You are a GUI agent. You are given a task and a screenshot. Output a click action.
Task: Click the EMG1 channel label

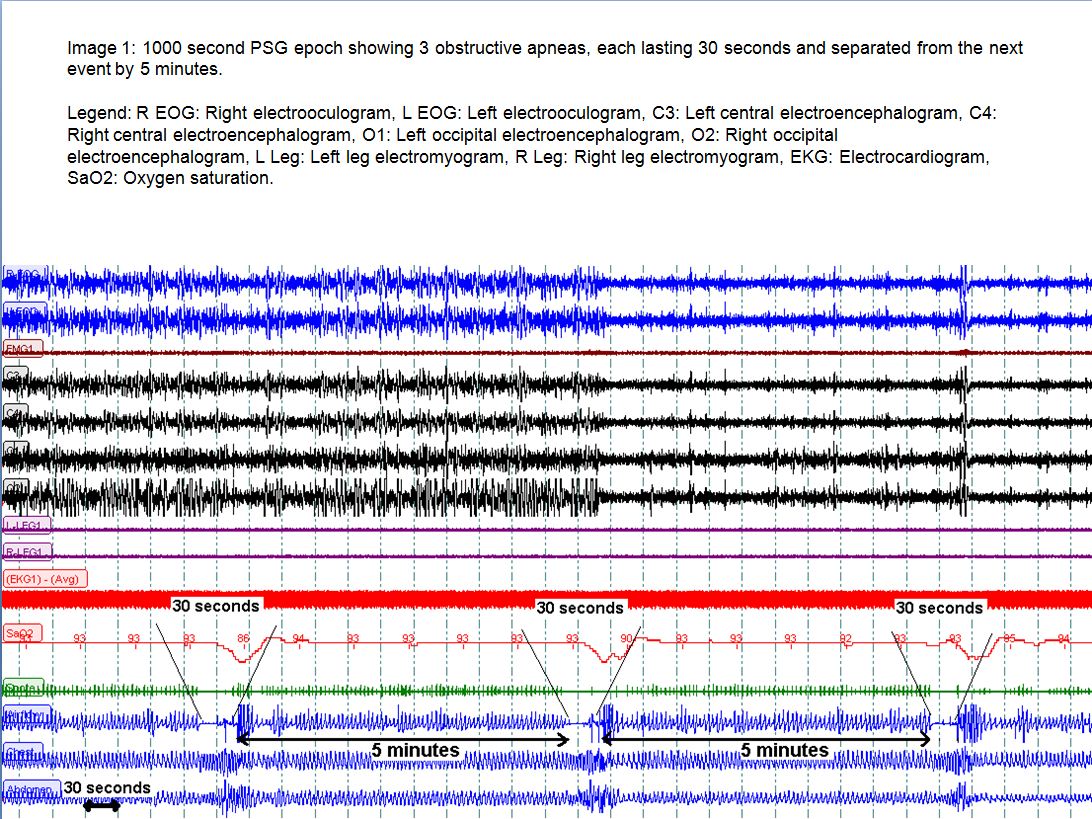pos(22,348)
